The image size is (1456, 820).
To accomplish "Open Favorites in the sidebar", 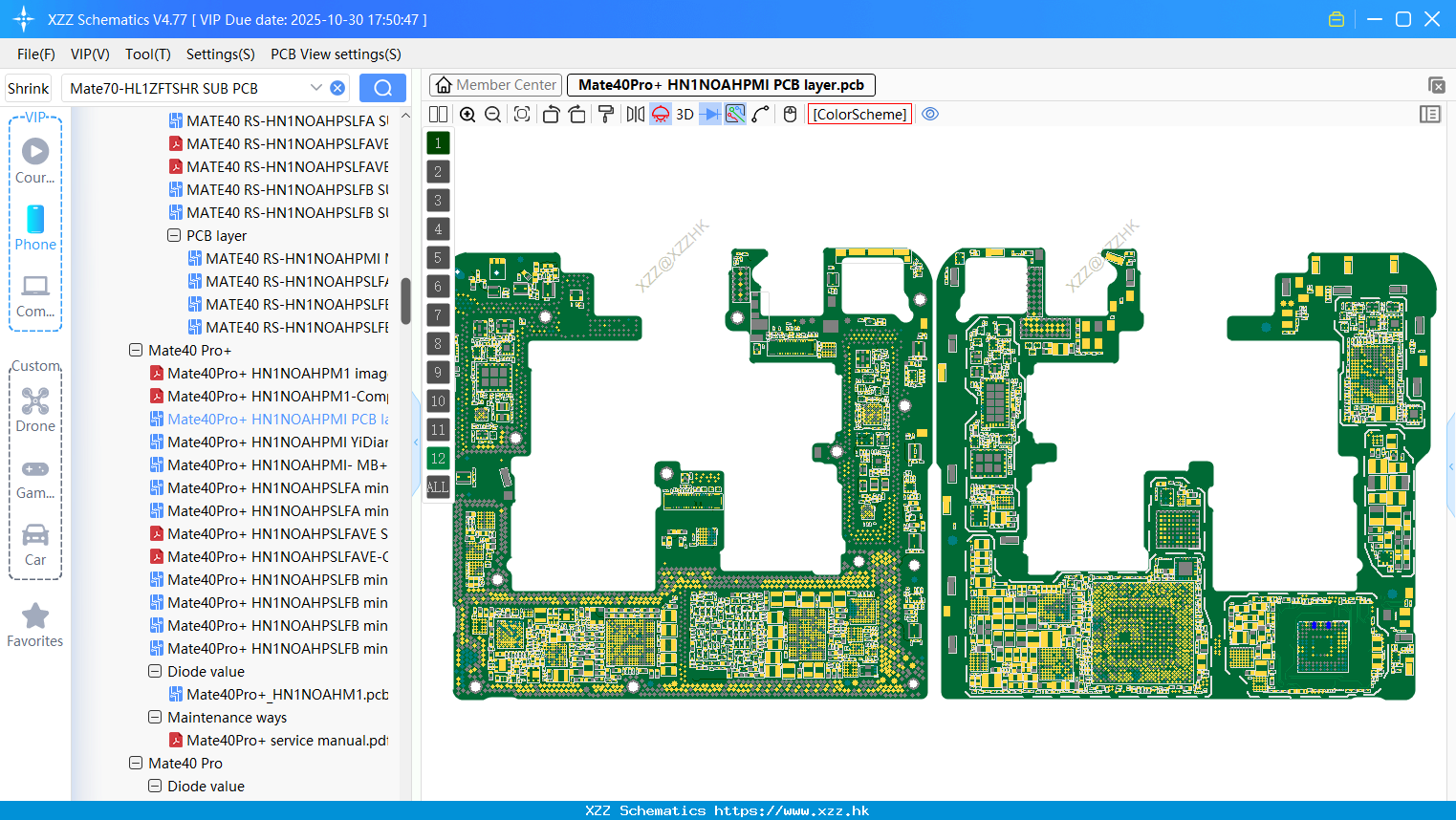I will point(35,625).
